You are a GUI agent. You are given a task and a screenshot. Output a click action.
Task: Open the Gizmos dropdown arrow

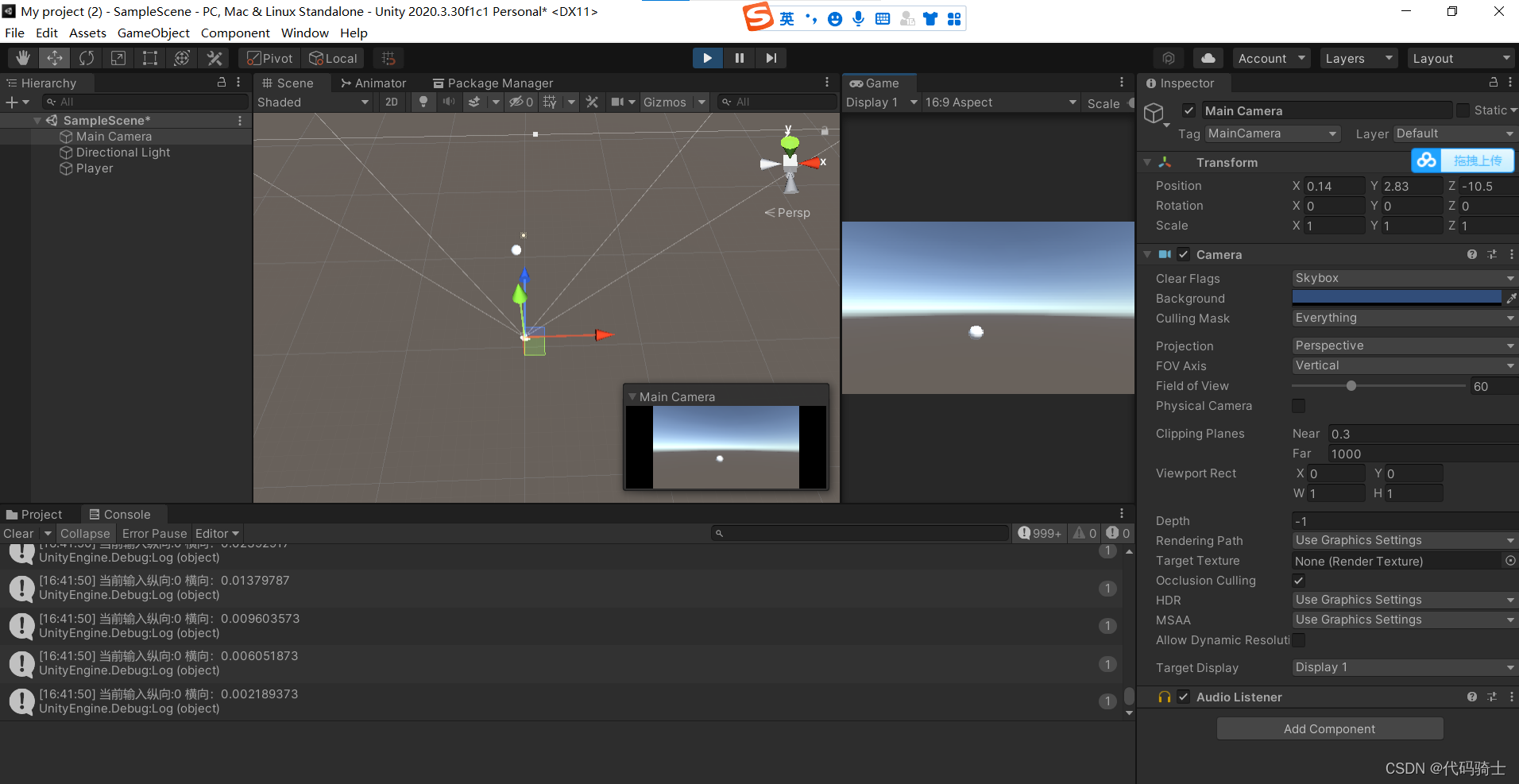(702, 102)
